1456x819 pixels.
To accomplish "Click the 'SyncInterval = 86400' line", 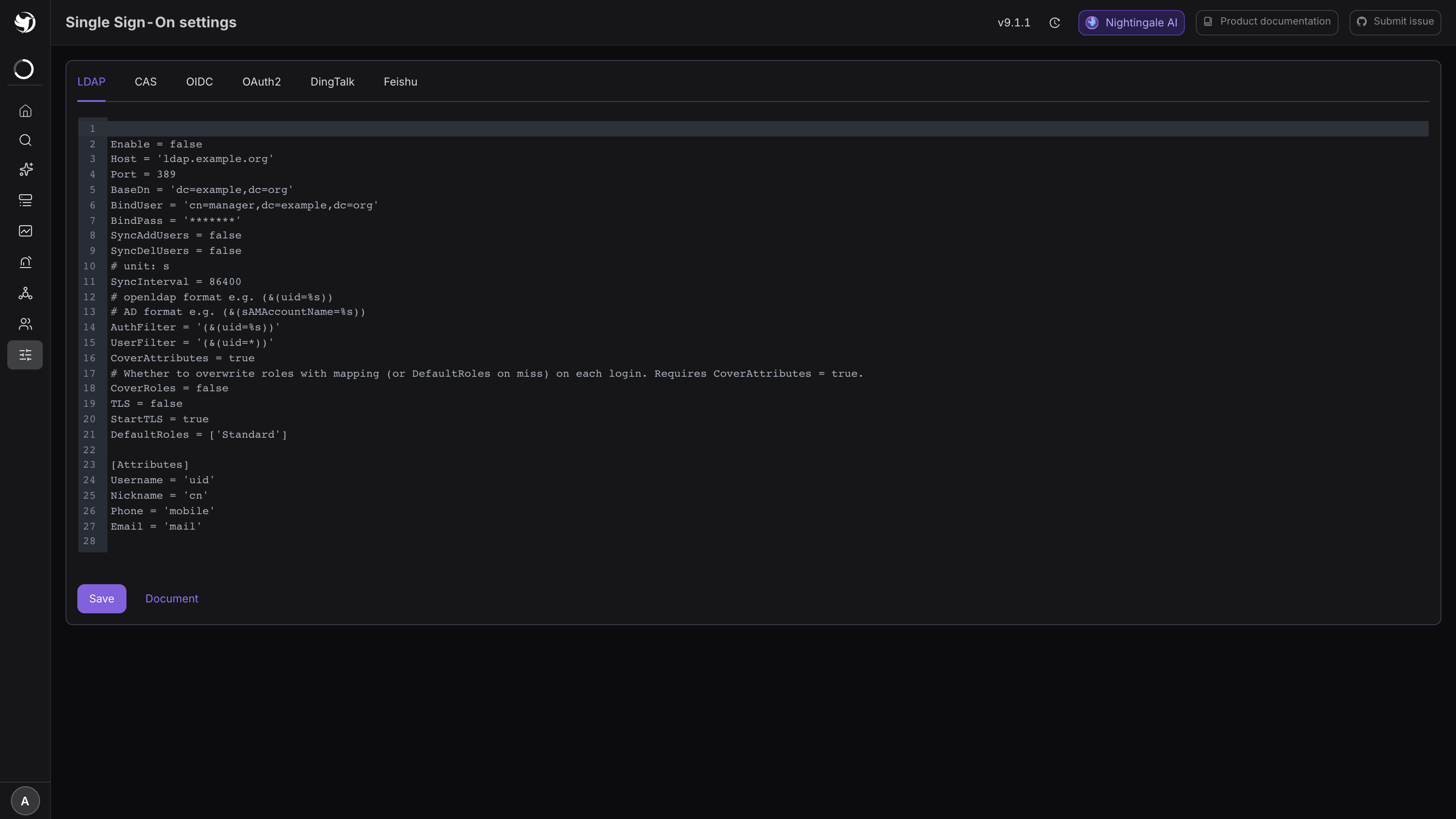I will (176, 282).
